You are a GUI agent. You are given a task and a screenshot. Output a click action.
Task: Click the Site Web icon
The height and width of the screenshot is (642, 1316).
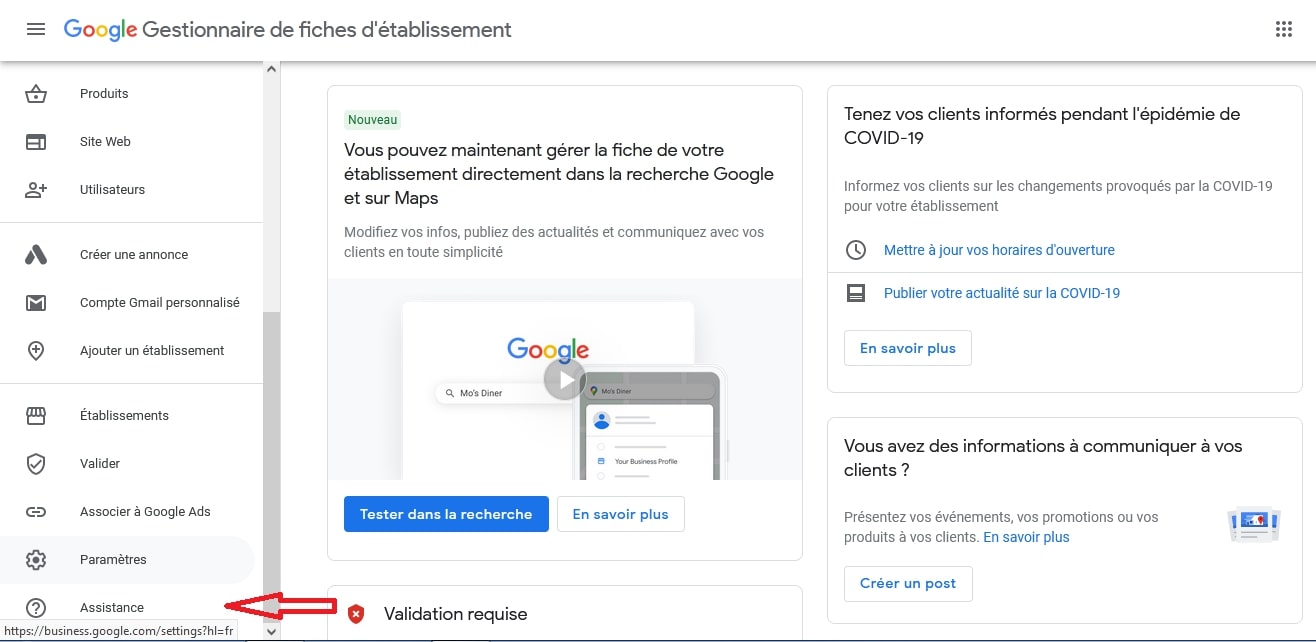pos(36,142)
